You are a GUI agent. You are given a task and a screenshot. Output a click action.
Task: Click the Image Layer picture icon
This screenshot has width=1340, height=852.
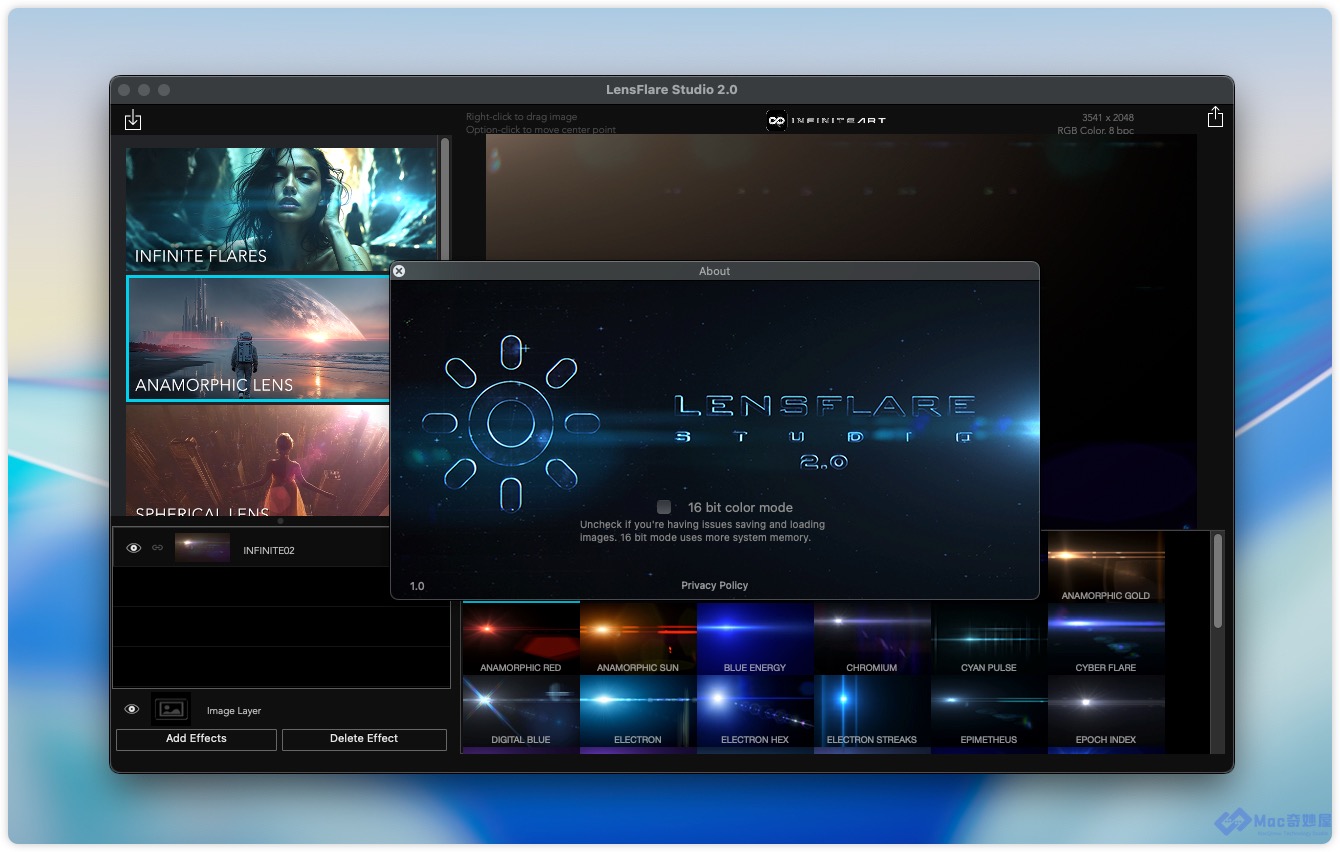(x=171, y=710)
